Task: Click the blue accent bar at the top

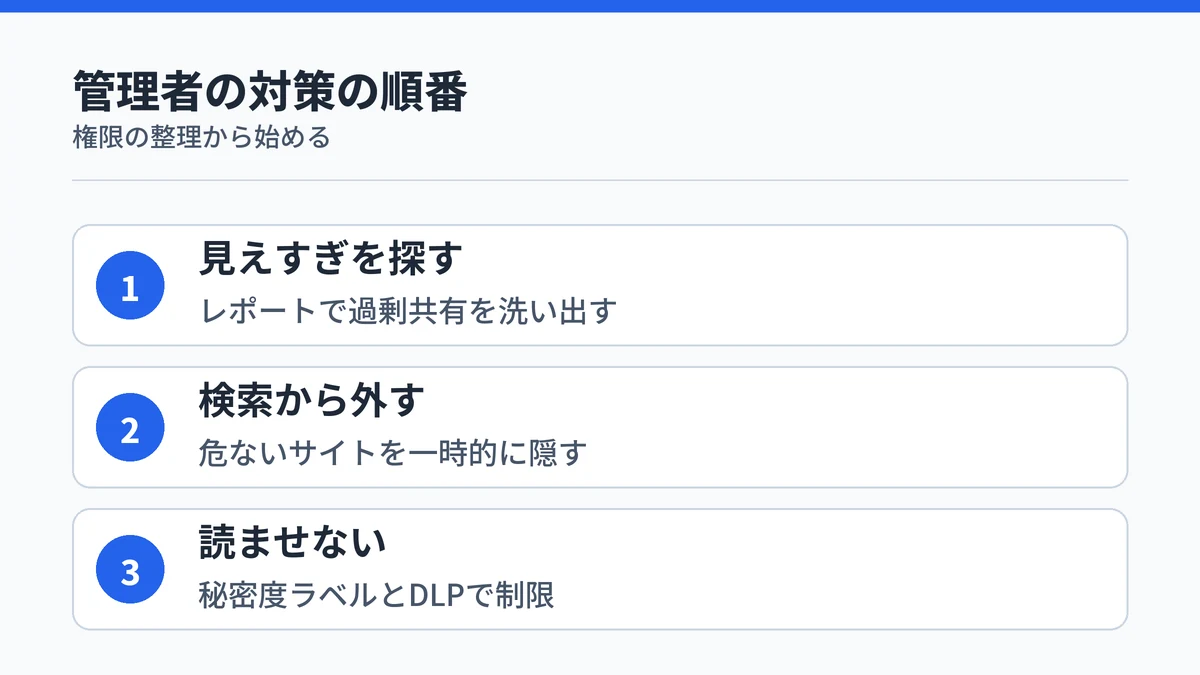Action: pyautogui.click(x=600, y=6)
